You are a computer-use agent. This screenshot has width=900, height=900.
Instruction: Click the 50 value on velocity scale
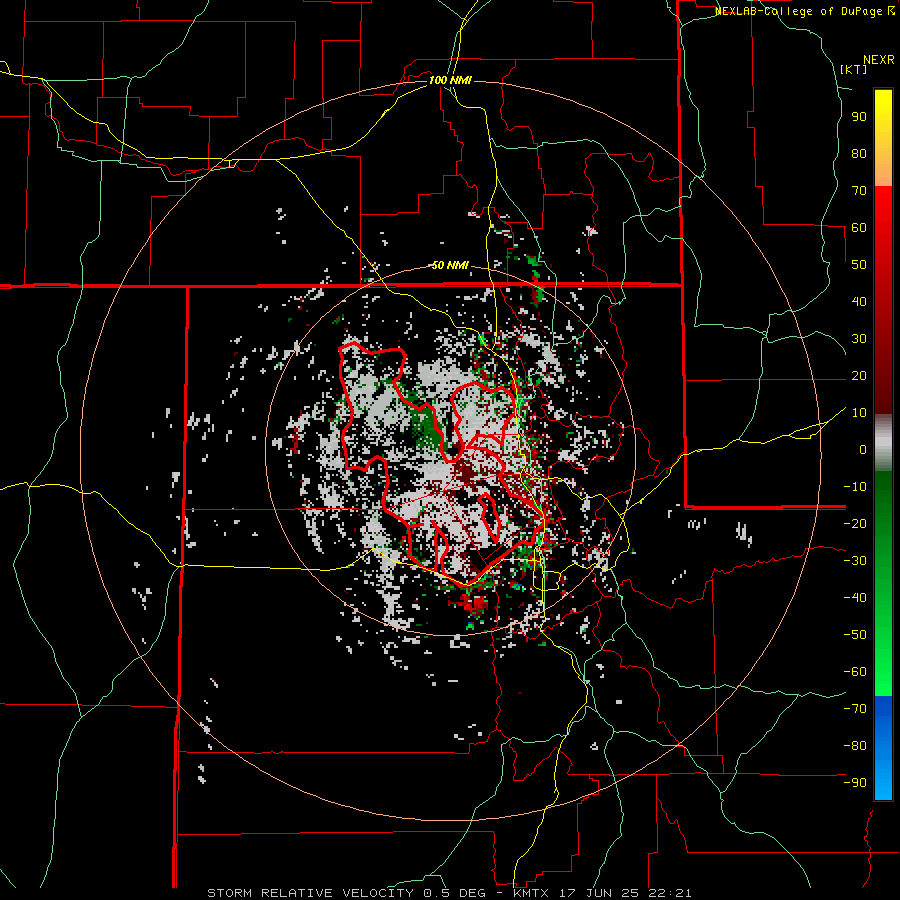(859, 265)
